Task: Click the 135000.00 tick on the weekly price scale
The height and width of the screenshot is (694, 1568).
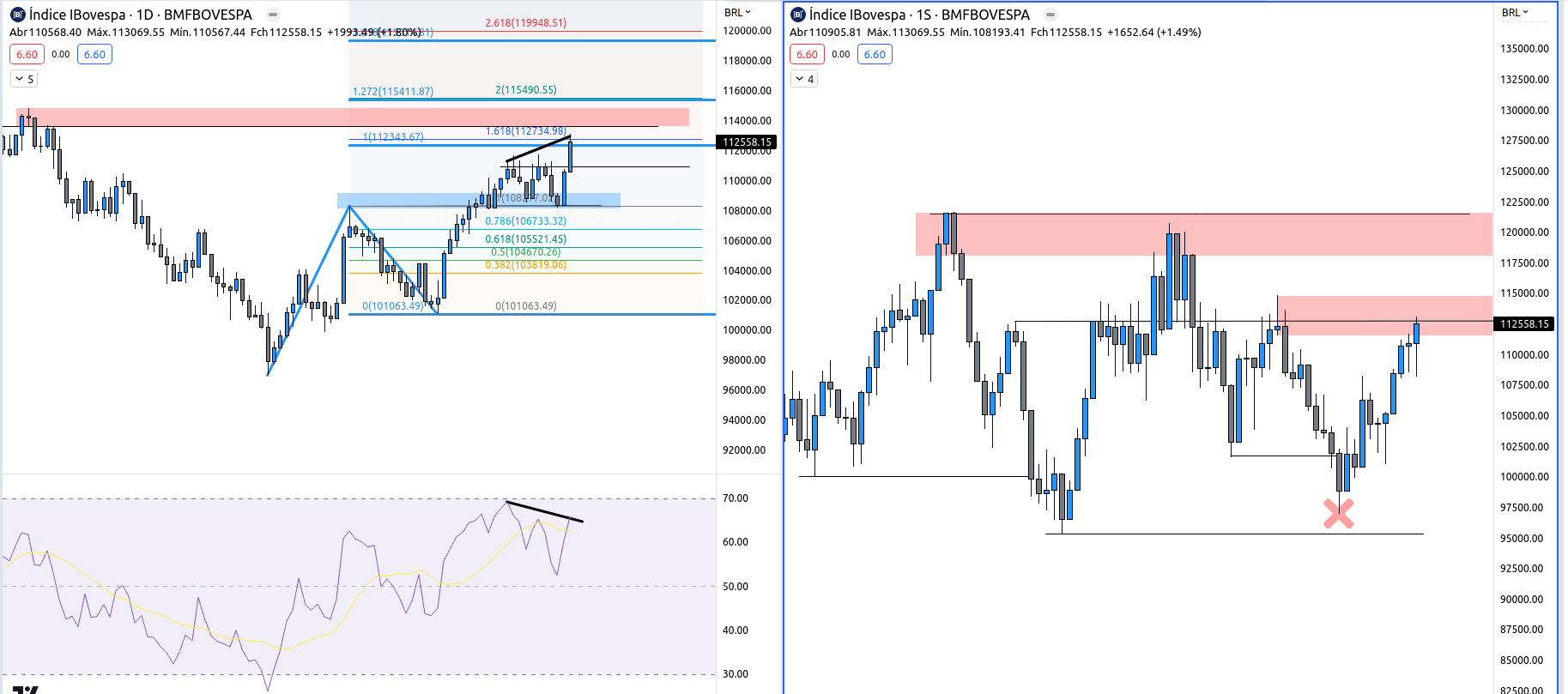Action: click(1524, 49)
